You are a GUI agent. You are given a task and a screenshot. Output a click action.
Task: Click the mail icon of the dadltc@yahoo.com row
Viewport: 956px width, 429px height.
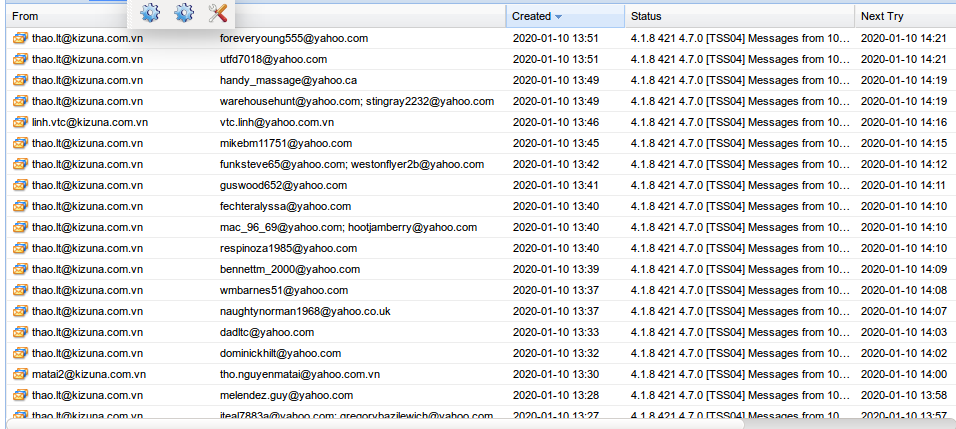20,333
